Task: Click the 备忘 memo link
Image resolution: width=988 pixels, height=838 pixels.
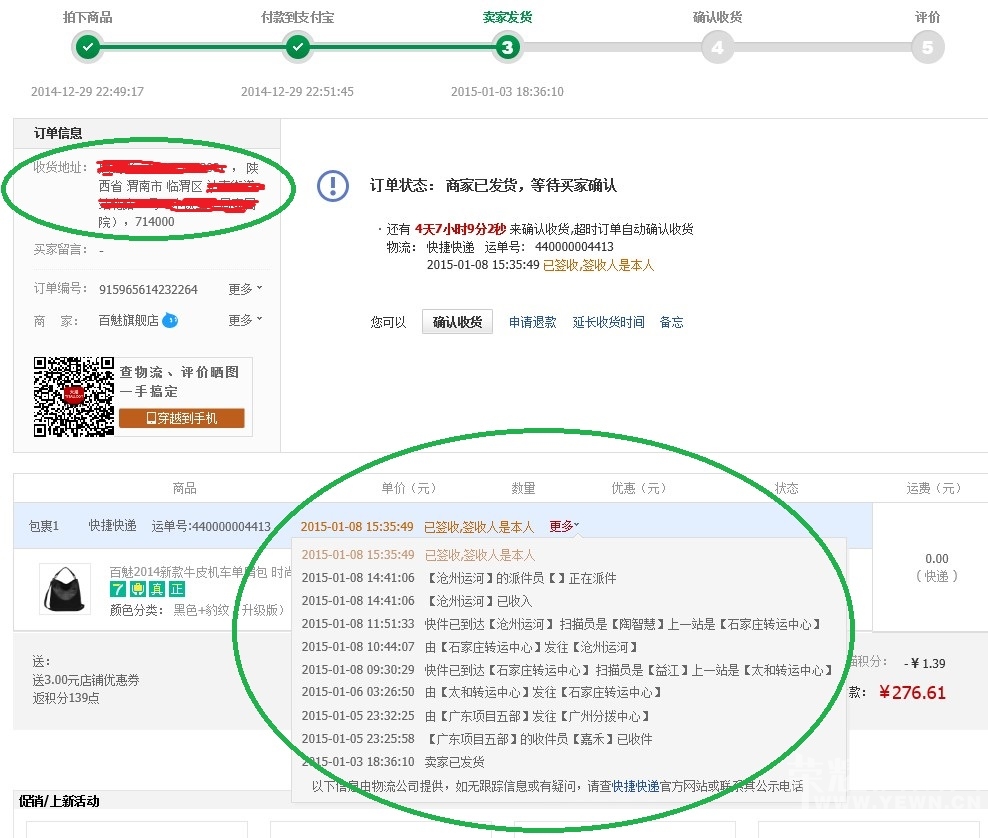Action: 671,322
